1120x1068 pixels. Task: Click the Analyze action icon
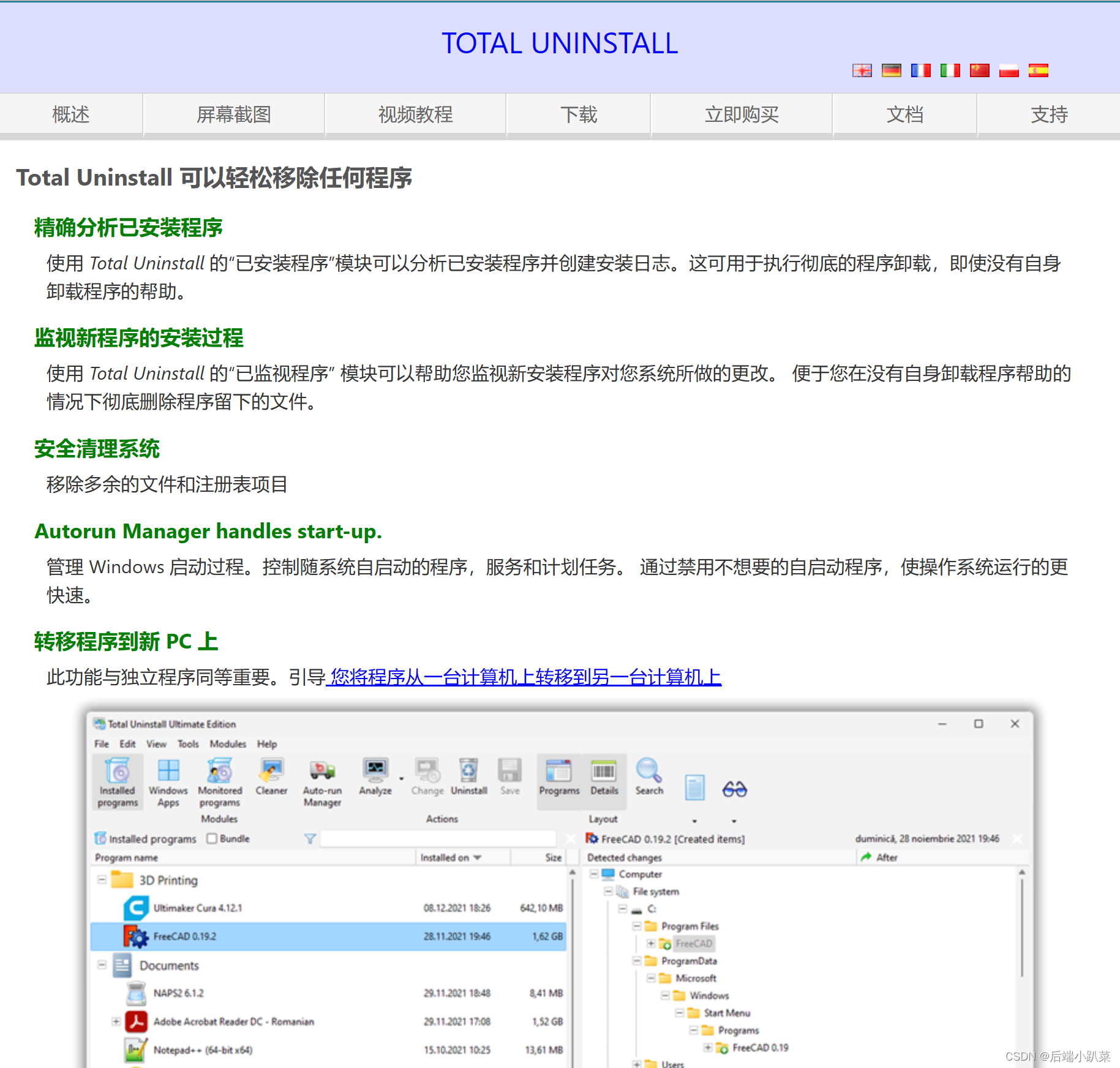pos(375,777)
